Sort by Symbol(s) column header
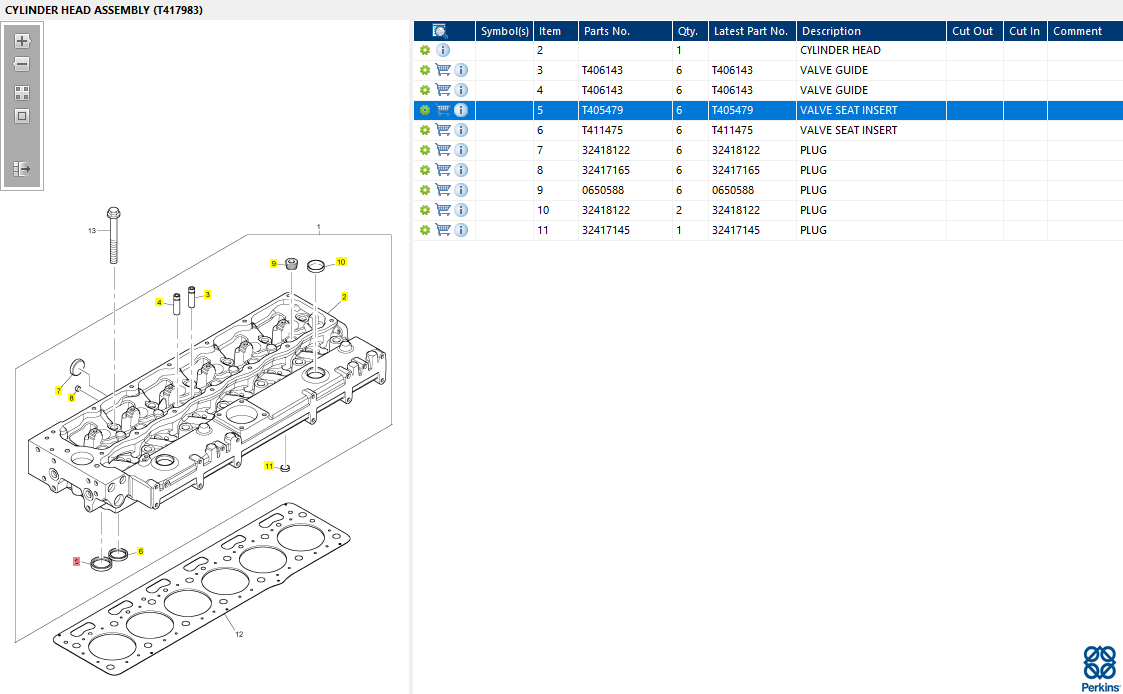 point(504,31)
